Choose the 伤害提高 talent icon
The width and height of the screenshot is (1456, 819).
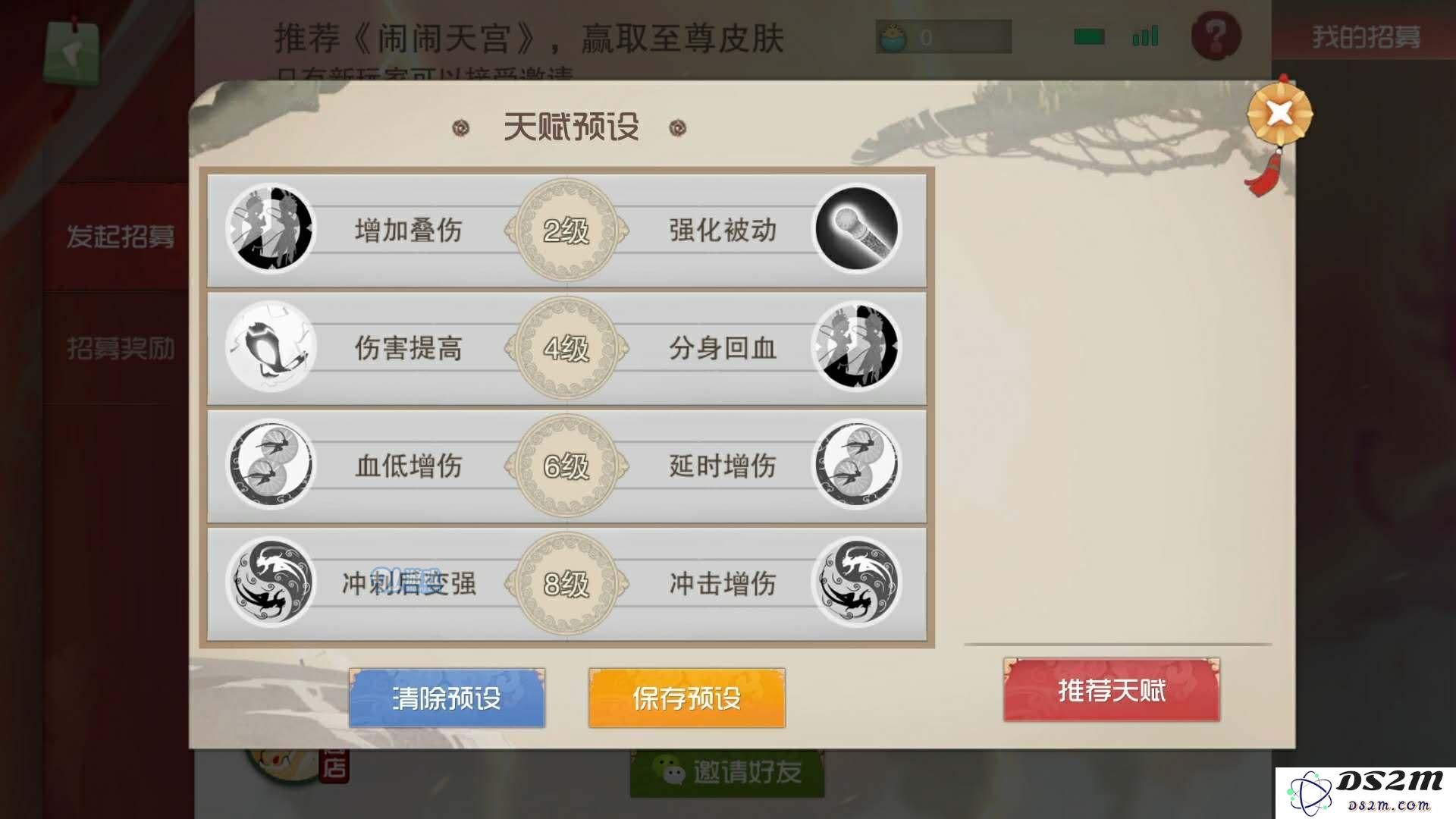click(x=270, y=347)
